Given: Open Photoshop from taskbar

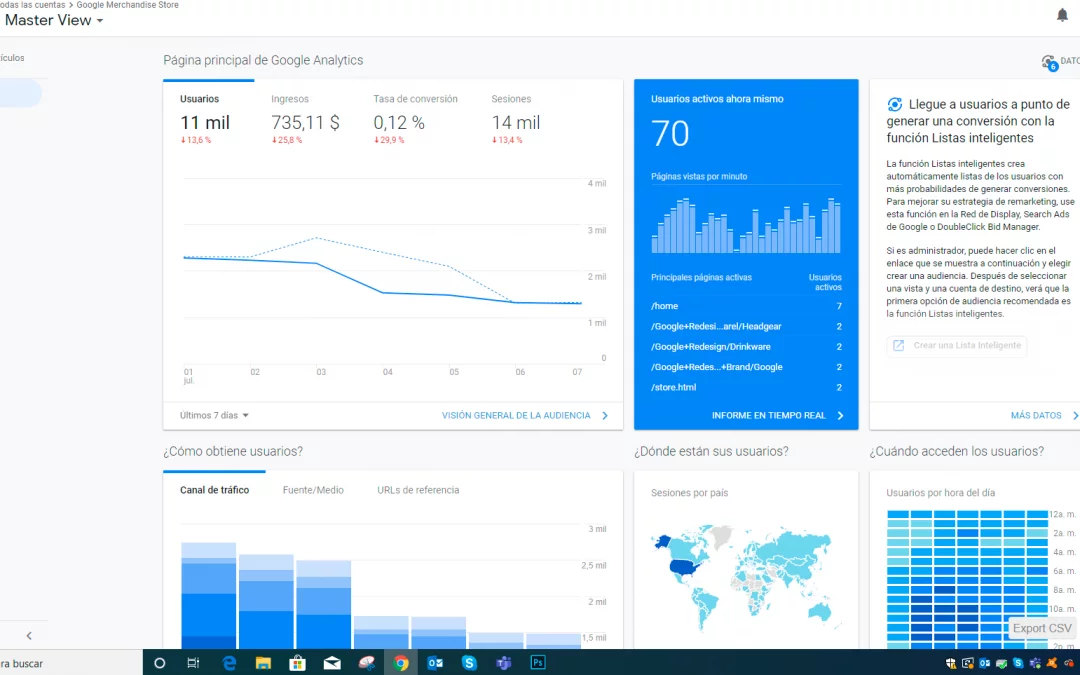Looking at the screenshot, I should (538, 663).
